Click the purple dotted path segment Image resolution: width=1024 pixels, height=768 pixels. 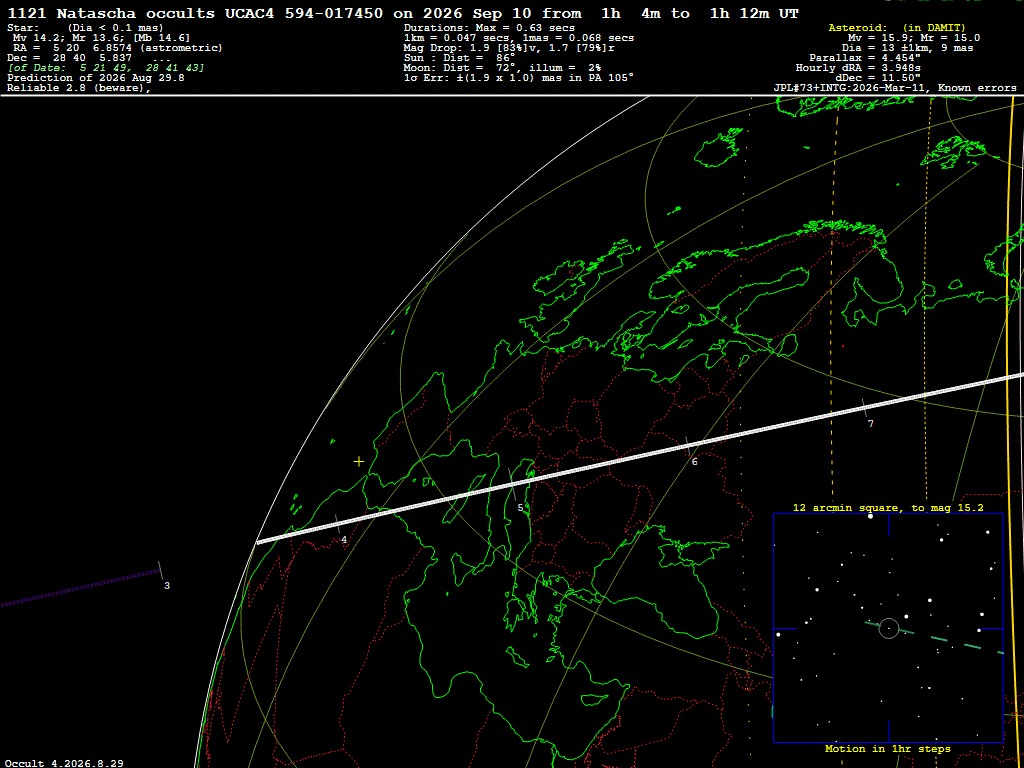pos(80,588)
